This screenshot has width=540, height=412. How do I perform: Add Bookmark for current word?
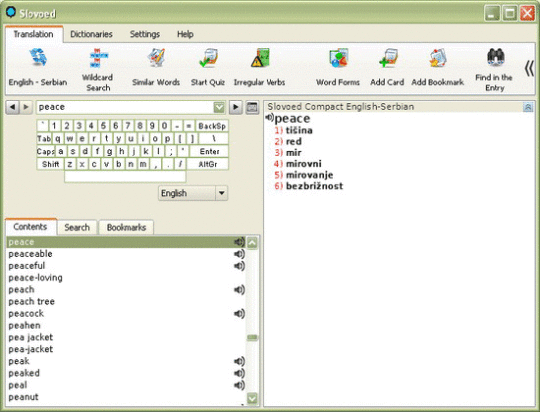(437, 58)
